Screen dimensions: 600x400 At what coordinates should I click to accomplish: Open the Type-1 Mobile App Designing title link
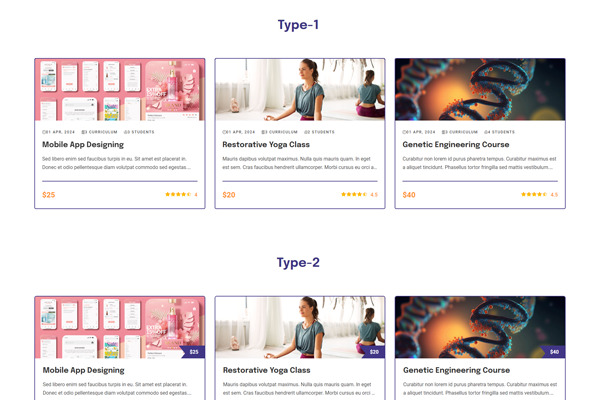tap(83, 144)
